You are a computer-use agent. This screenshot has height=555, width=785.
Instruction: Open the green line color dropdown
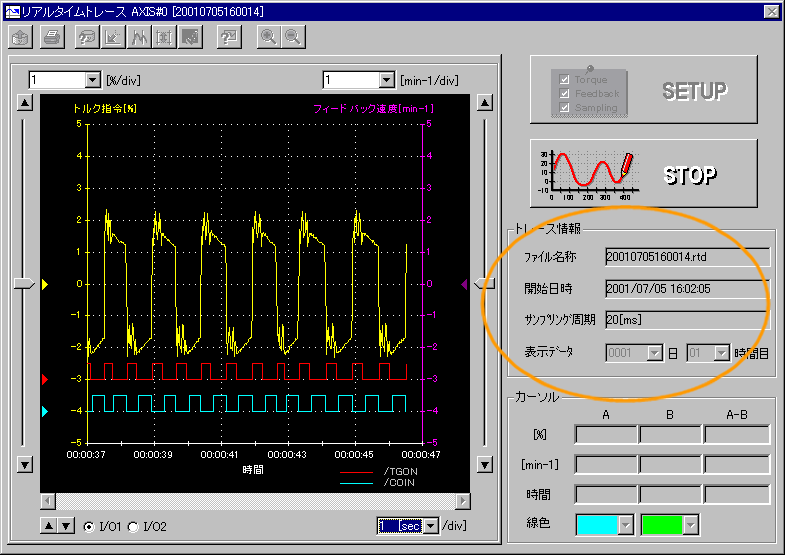coord(690,524)
